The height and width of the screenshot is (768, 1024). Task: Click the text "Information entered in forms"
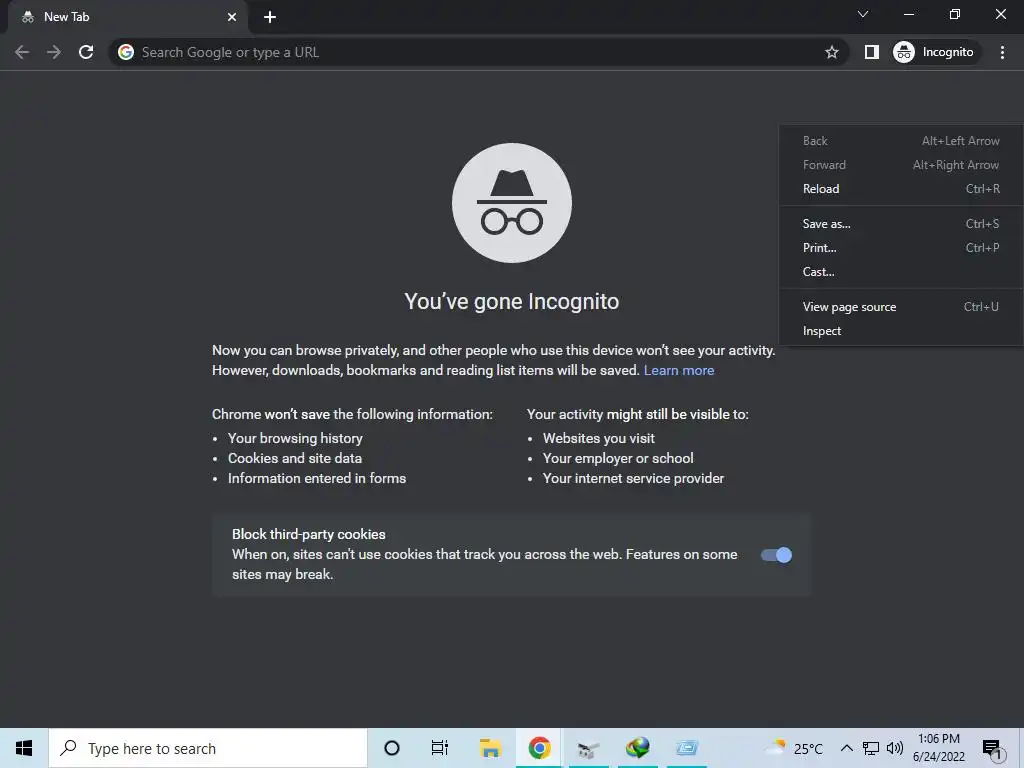[x=317, y=479]
